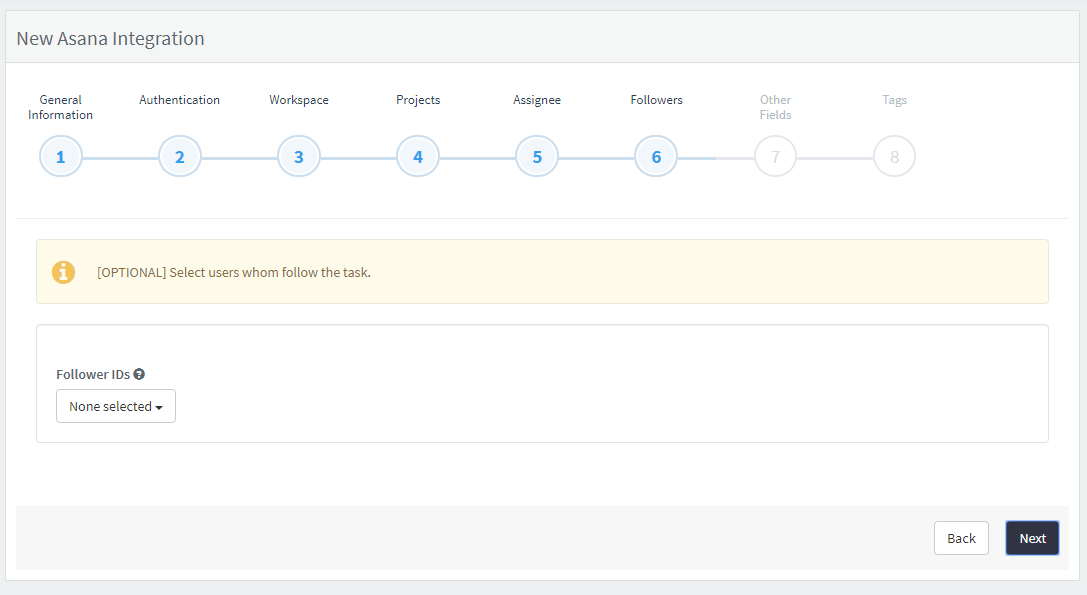
Task: Open step 4 Projects circle
Action: [x=418, y=157]
